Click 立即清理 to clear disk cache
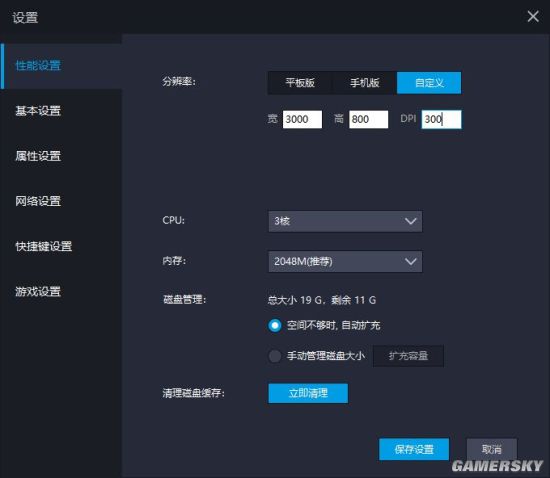This screenshot has height=478, width=550. tap(308, 393)
